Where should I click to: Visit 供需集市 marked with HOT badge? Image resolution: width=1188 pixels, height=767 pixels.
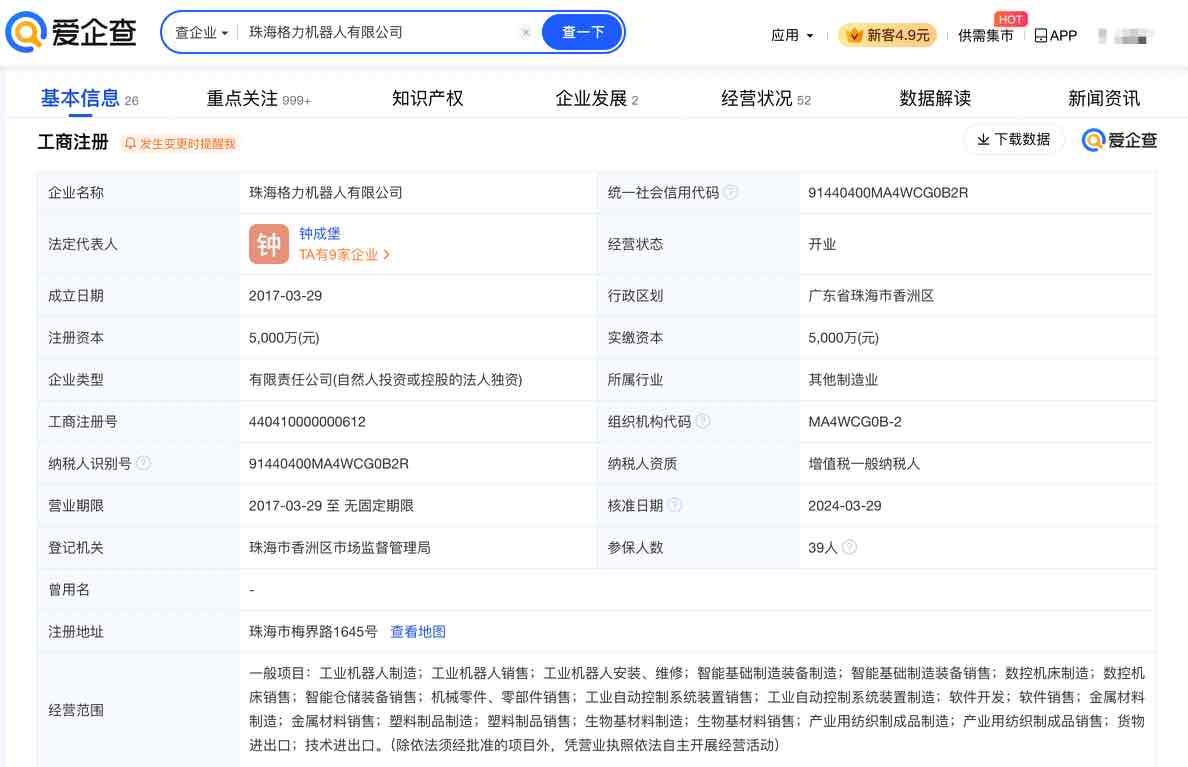(x=986, y=35)
